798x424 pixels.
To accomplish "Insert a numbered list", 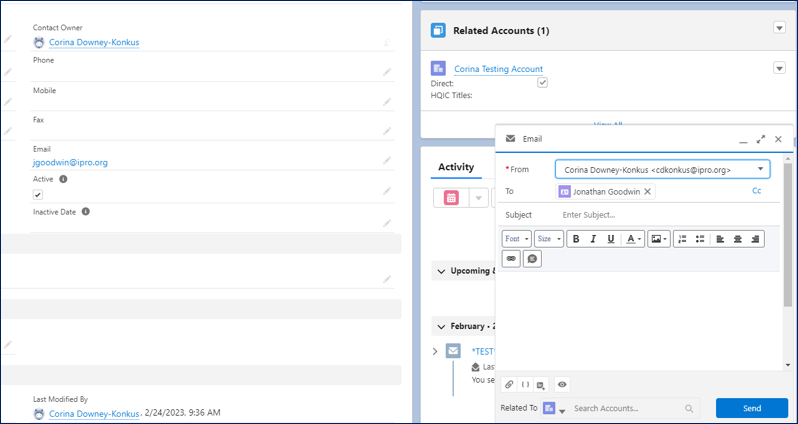I will pos(682,239).
